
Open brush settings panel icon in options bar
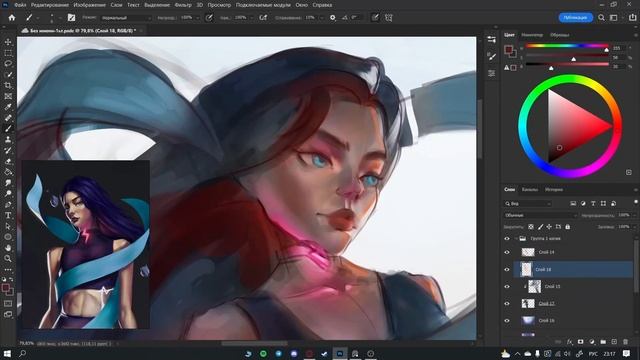click(x=71, y=18)
